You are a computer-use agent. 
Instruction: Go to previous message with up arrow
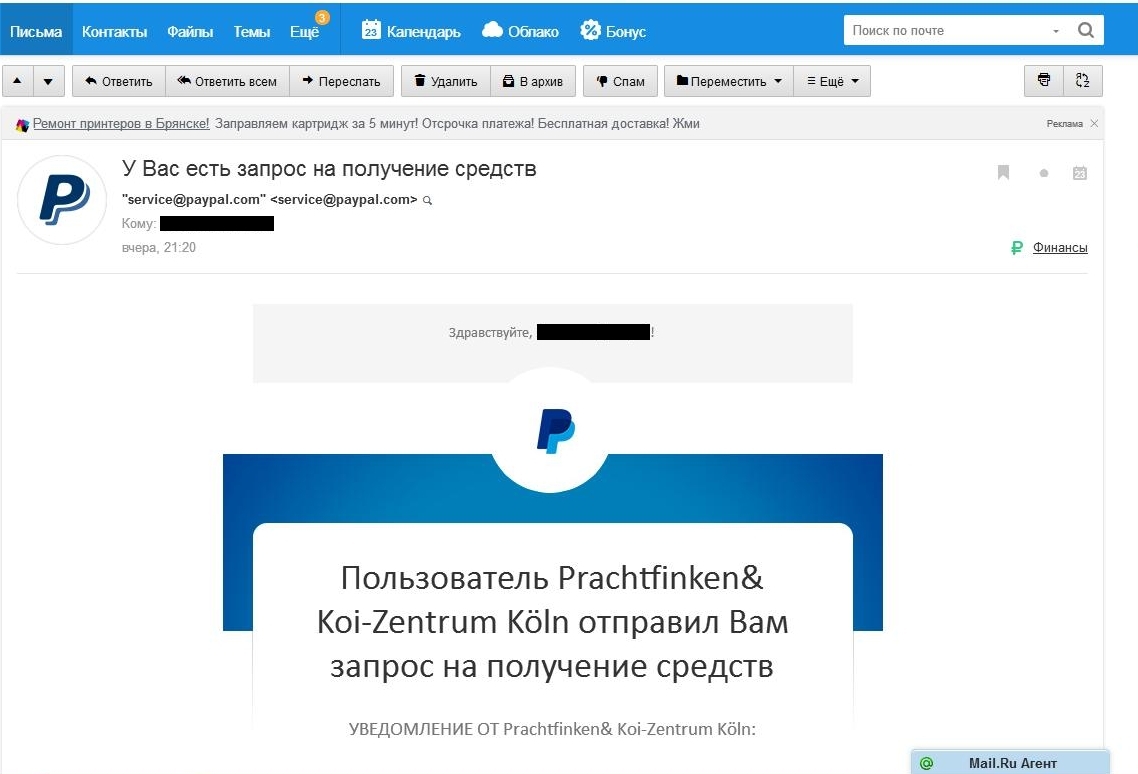pos(17,81)
